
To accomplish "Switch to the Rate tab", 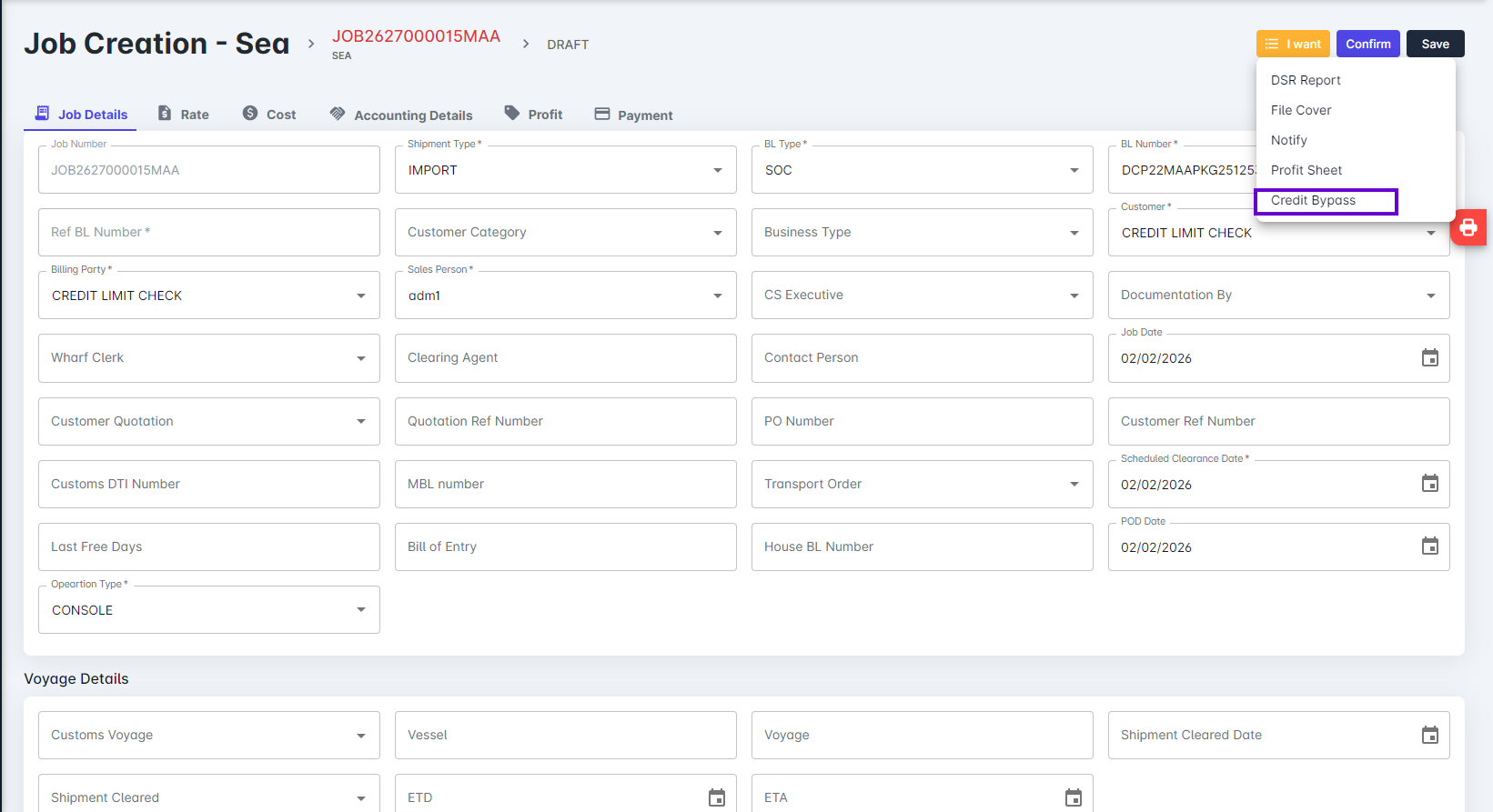I will 184,115.
